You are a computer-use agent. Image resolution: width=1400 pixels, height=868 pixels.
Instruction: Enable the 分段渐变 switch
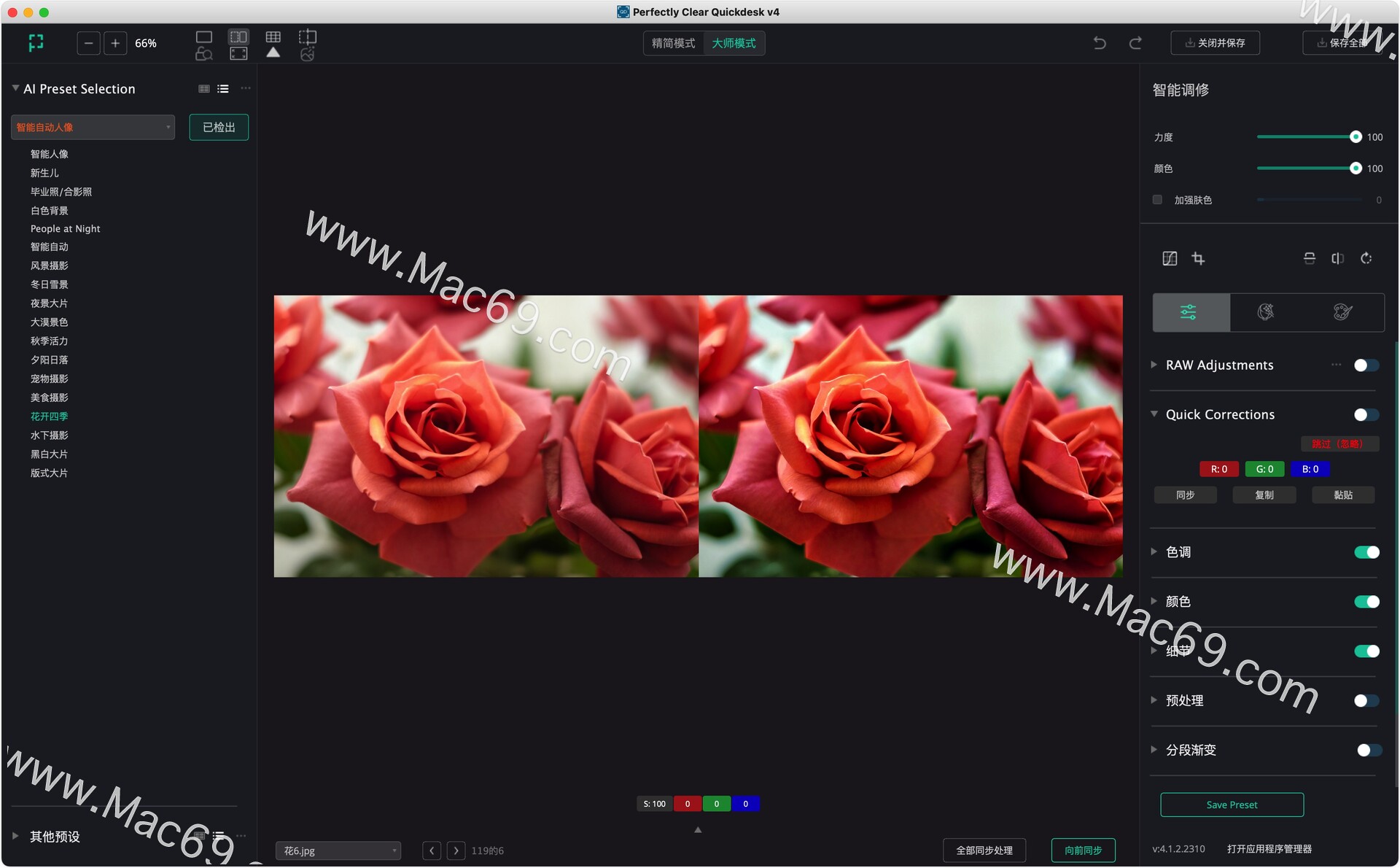1369,751
